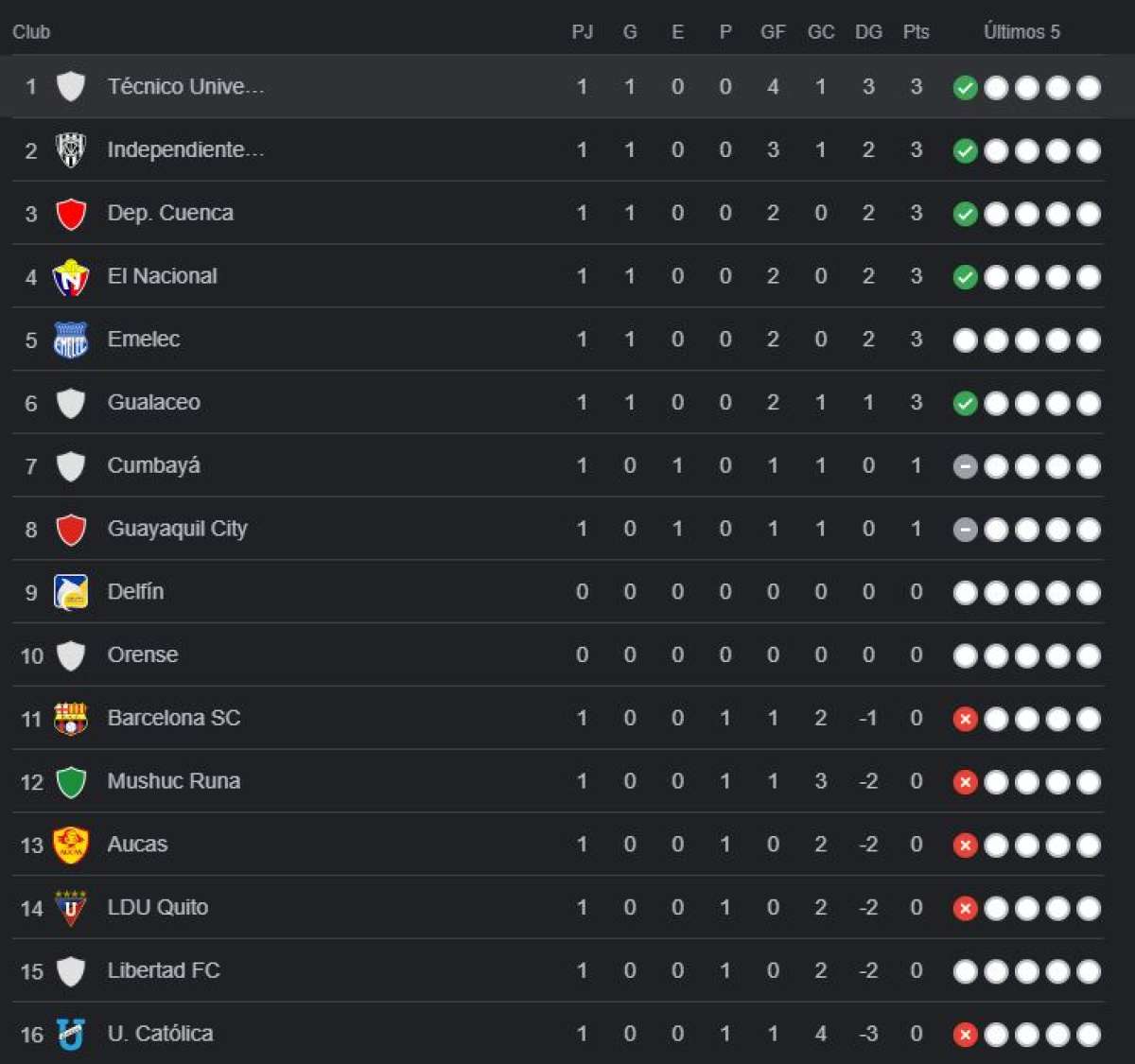Select the Emelec blue crest logo
The image size is (1135, 1064).
click(71, 340)
